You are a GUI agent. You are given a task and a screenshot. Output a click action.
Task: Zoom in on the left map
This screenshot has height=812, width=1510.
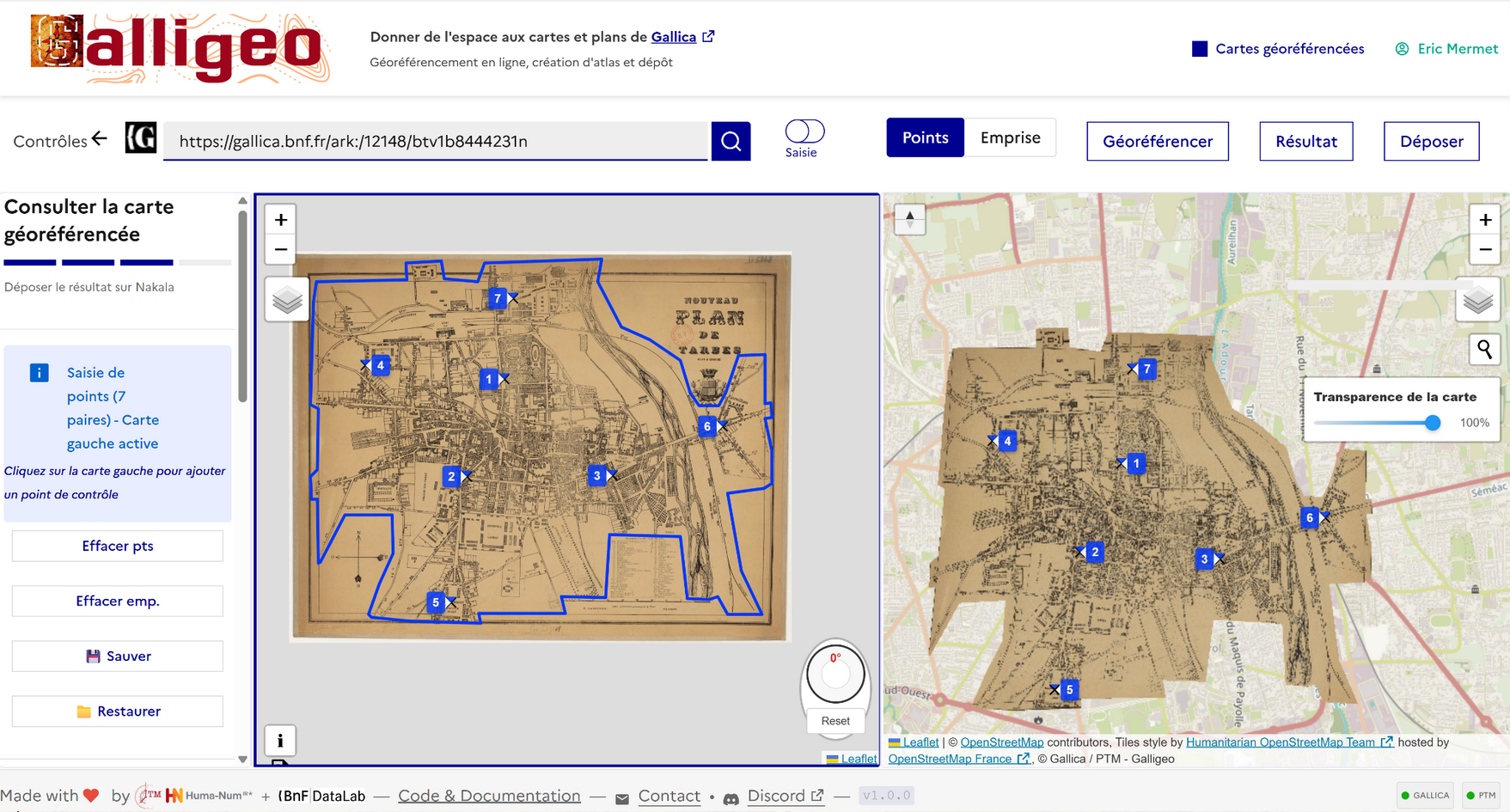[x=281, y=220]
